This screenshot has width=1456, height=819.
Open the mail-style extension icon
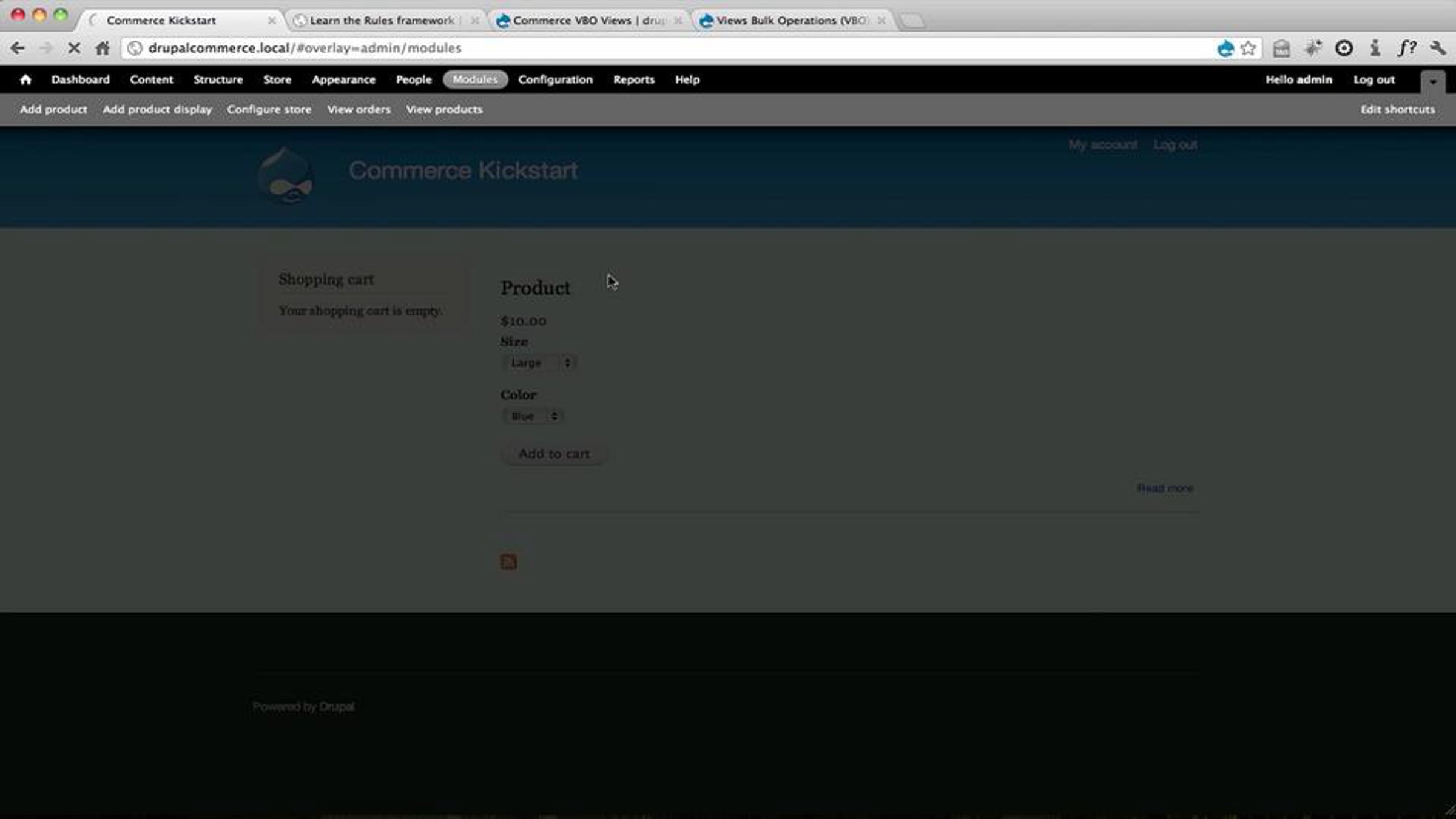point(1281,48)
